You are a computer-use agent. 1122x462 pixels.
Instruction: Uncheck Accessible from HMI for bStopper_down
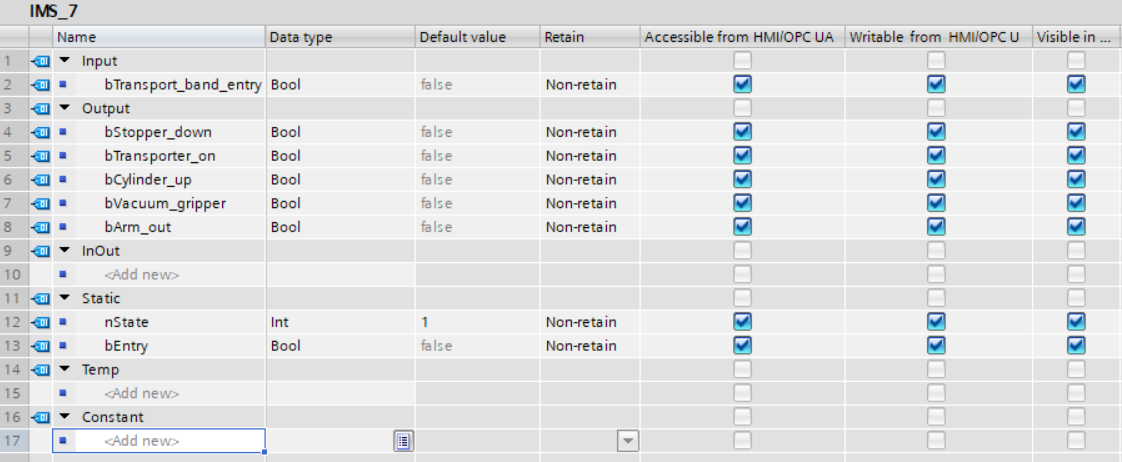(x=742, y=132)
